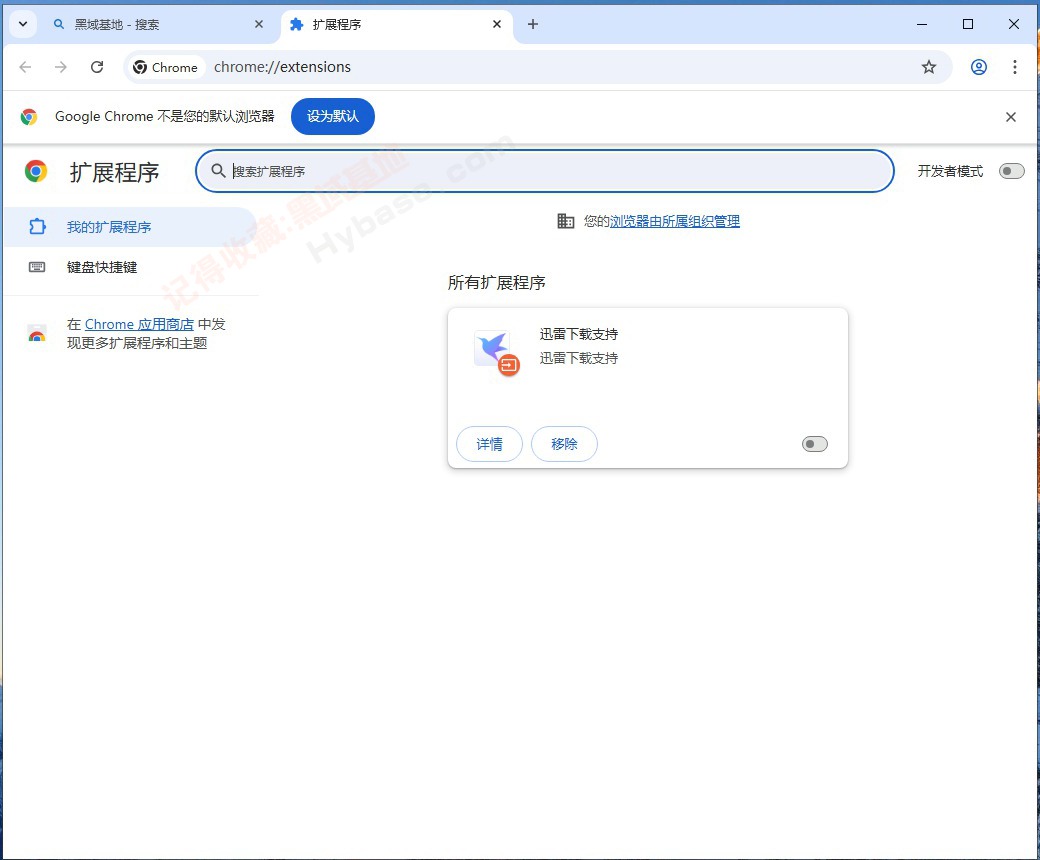Open the Chrome 应用商店 link
The image size is (1040, 860).
(139, 324)
